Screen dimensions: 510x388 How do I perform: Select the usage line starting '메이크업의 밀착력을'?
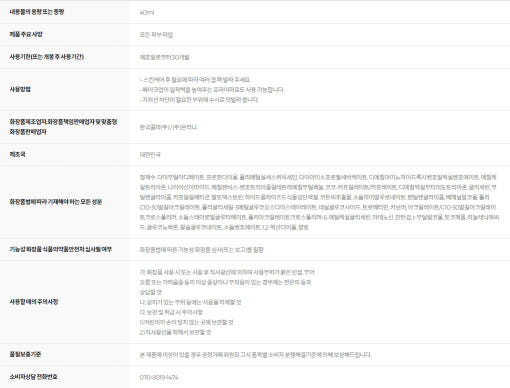pos(212,90)
